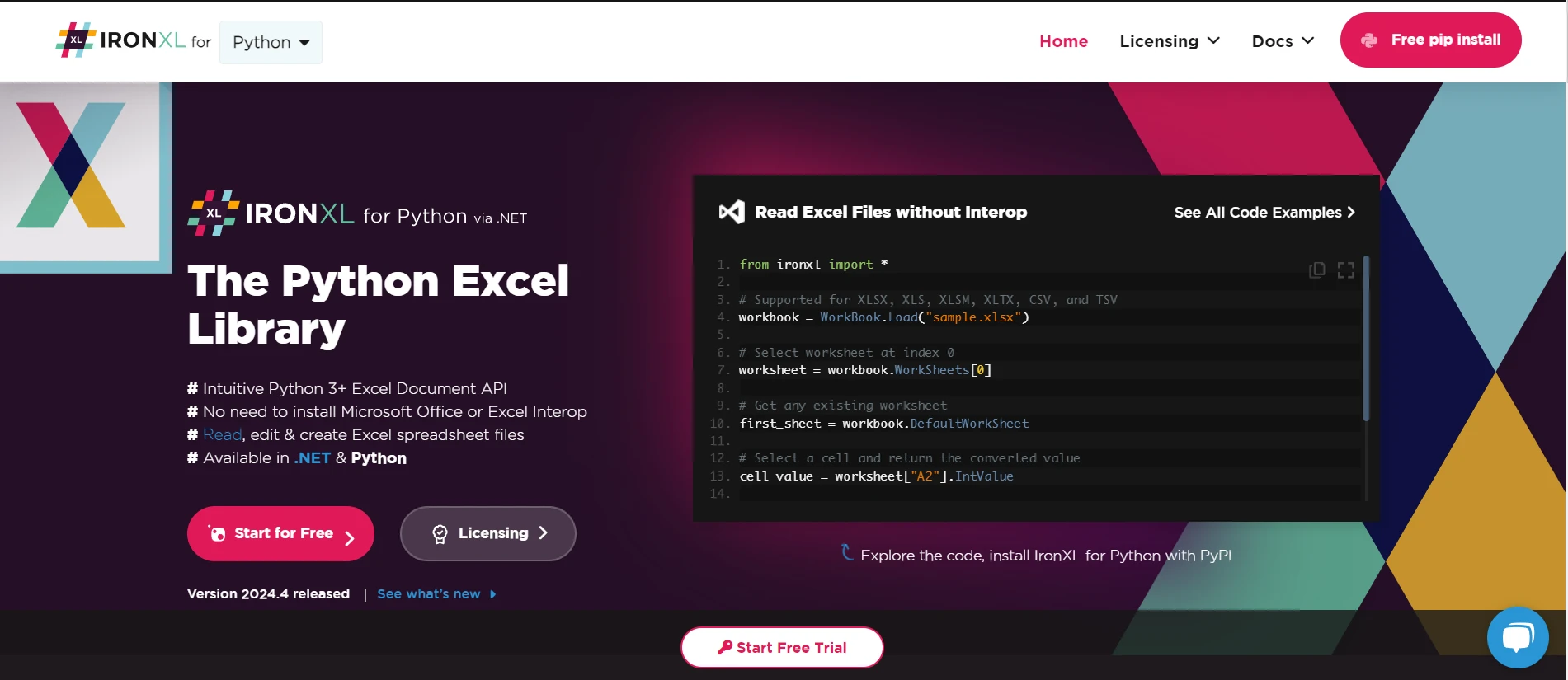Open See All Code Examples link
This screenshot has height=680, width=1568.
pos(1264,213)
